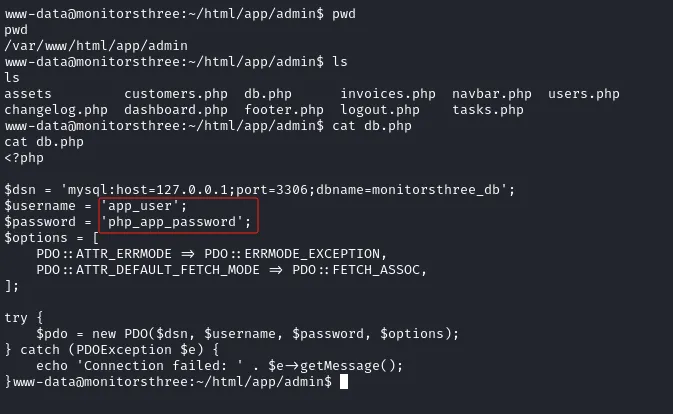
Task: Click users.php in the file listing
Action: (584, 94)
